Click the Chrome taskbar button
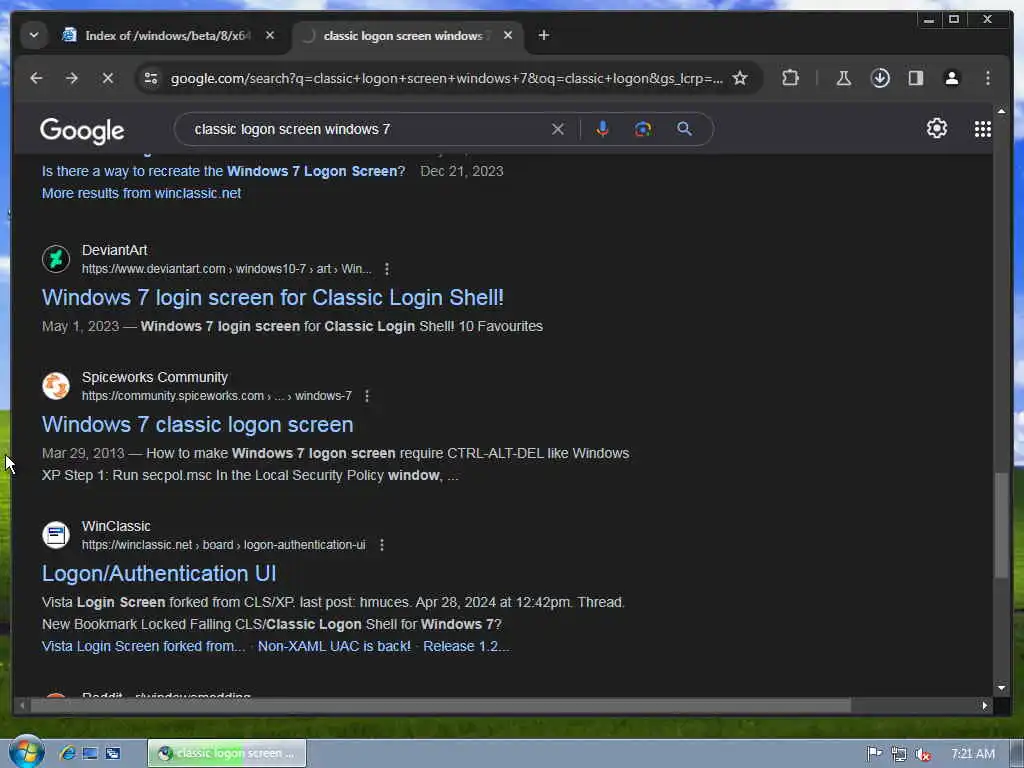1024x768 pixels. (227, 753)
